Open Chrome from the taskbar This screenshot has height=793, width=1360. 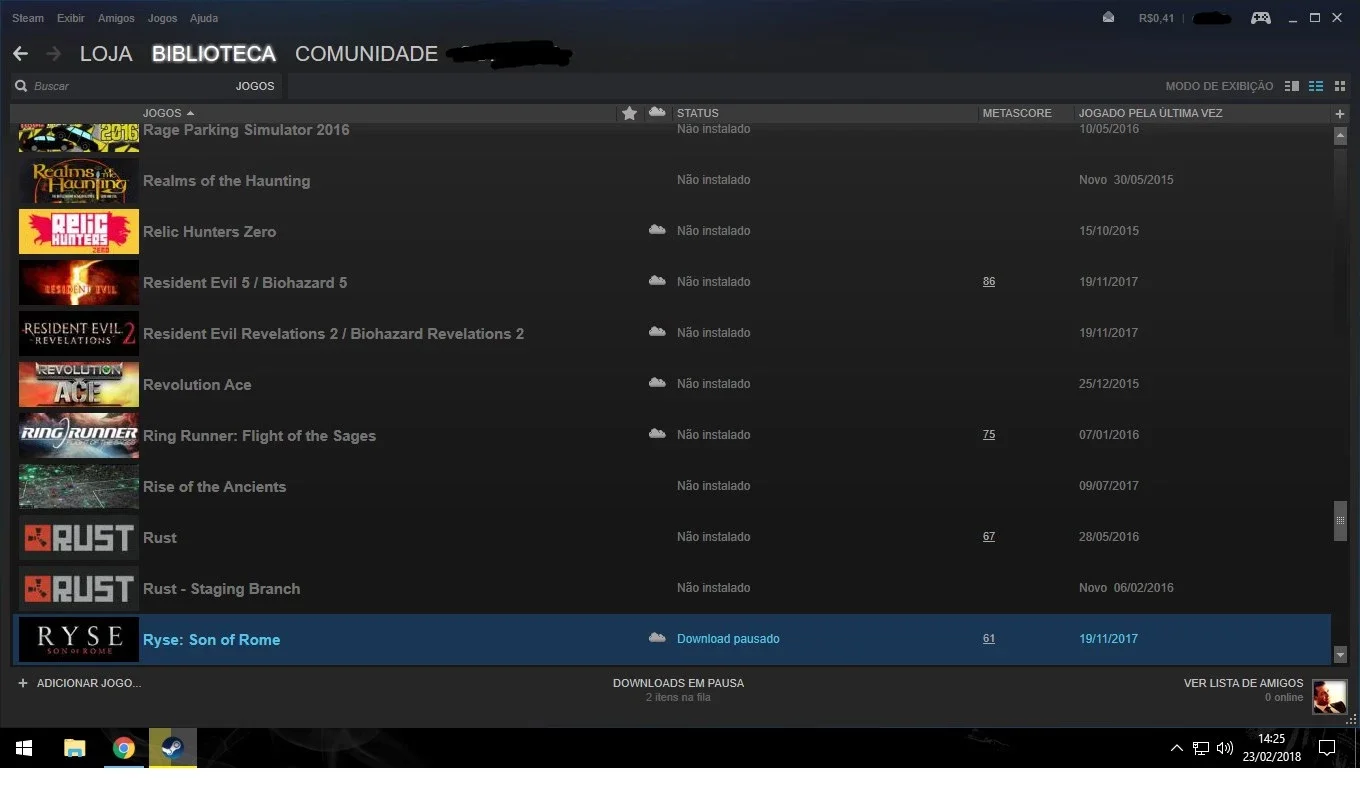pyautogui.click(x=124, y=748)
